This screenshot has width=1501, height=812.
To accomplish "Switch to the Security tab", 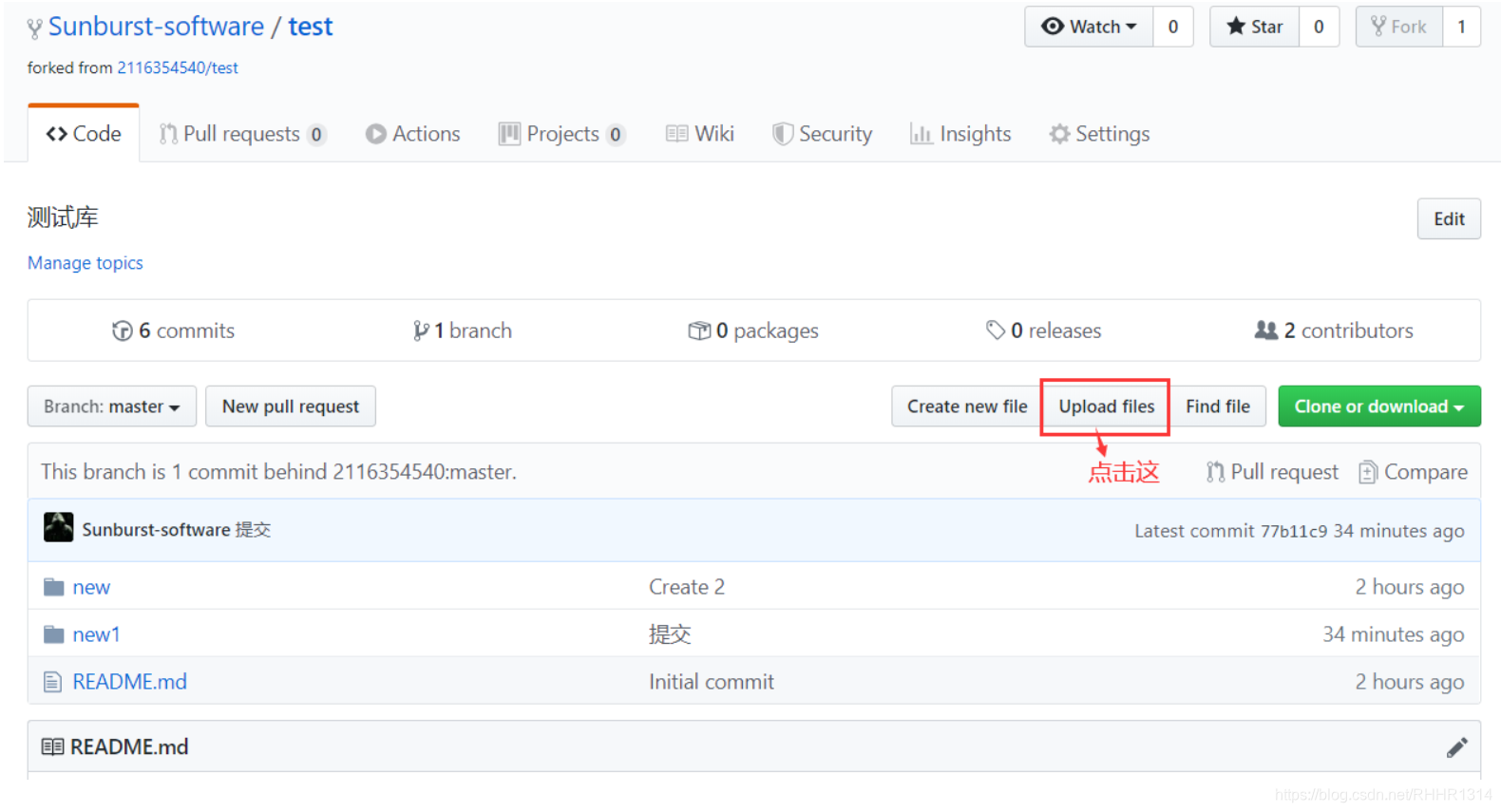I will tap(822, 134).
